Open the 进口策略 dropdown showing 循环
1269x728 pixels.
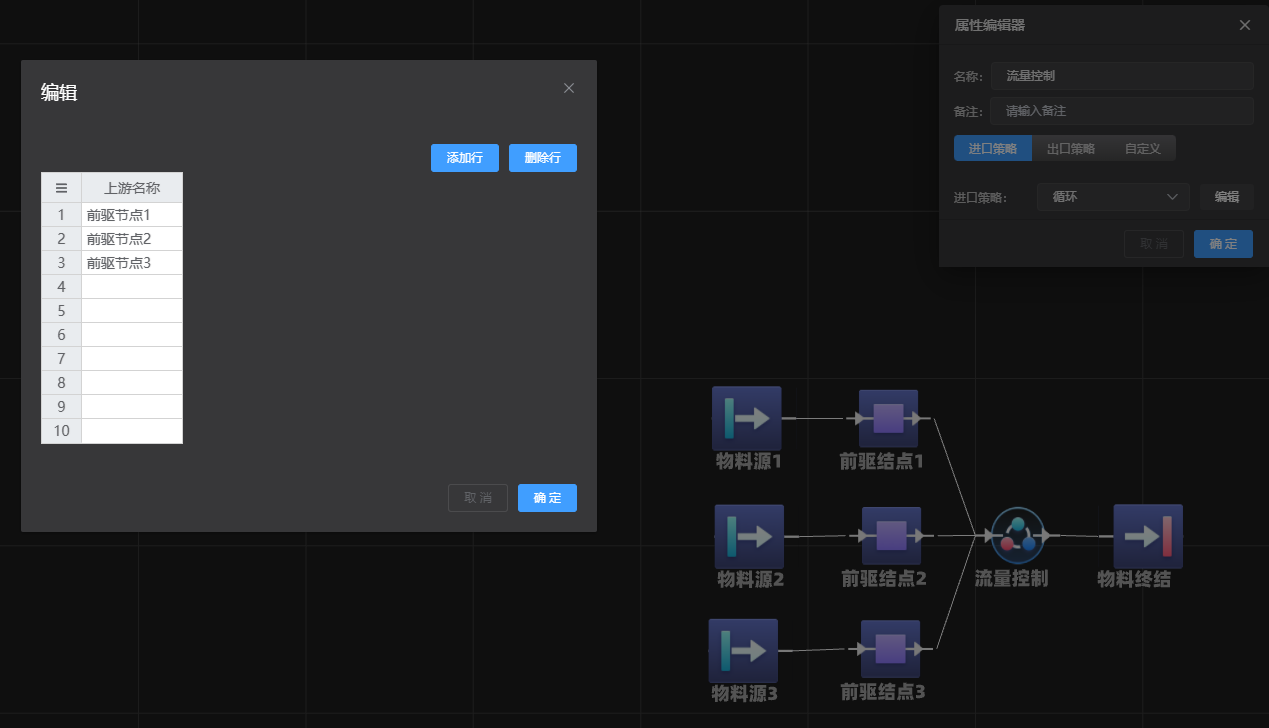coord(1113,197)
